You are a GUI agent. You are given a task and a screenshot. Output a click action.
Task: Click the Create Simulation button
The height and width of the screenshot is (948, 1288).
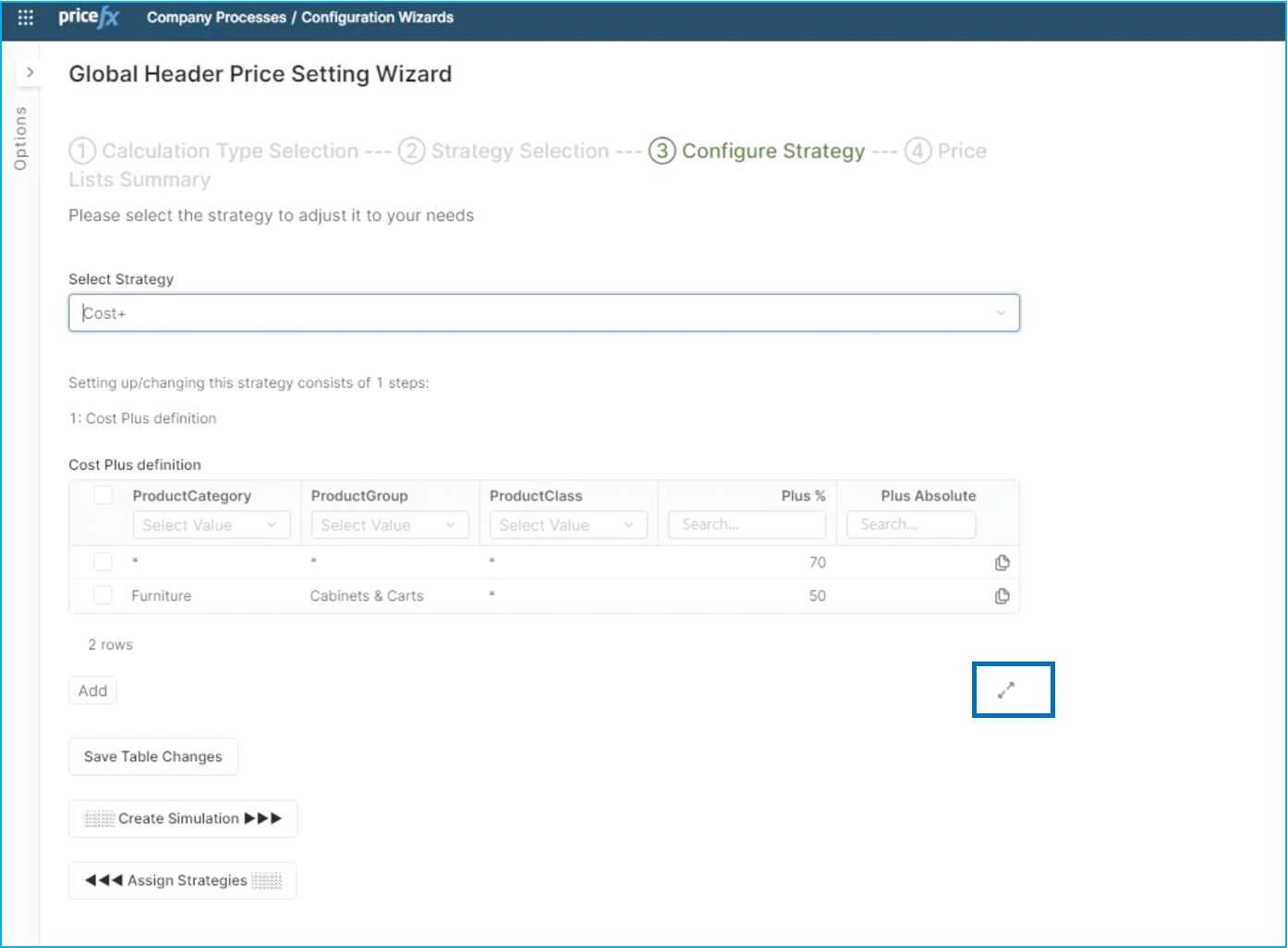coord(183,819)
